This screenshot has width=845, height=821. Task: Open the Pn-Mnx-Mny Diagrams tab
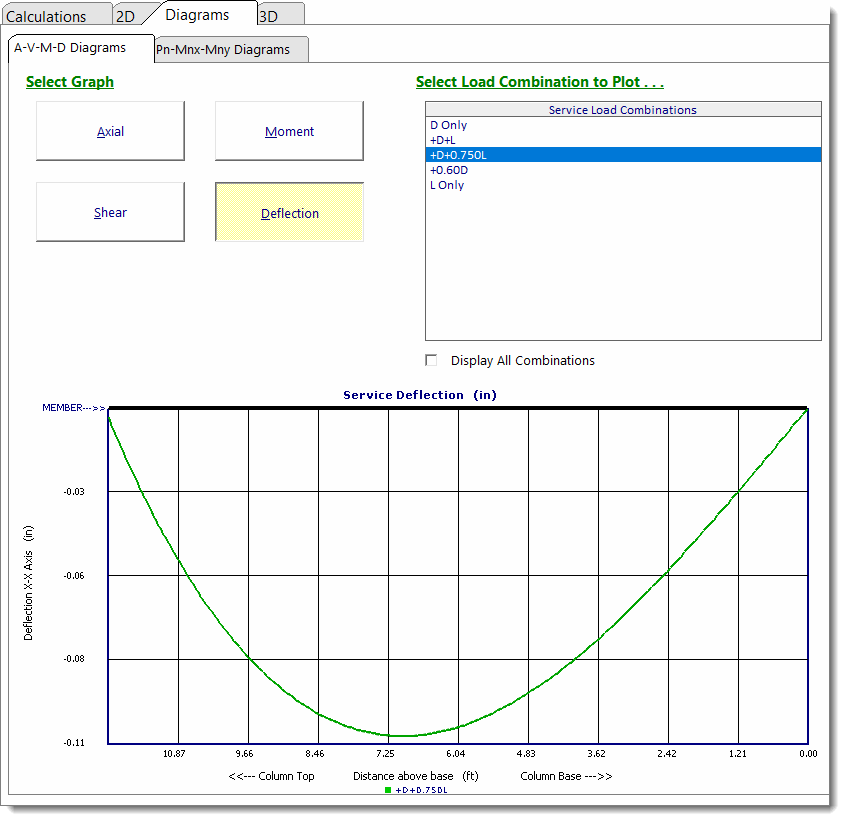pyautogui.click(x=231, y=48)
